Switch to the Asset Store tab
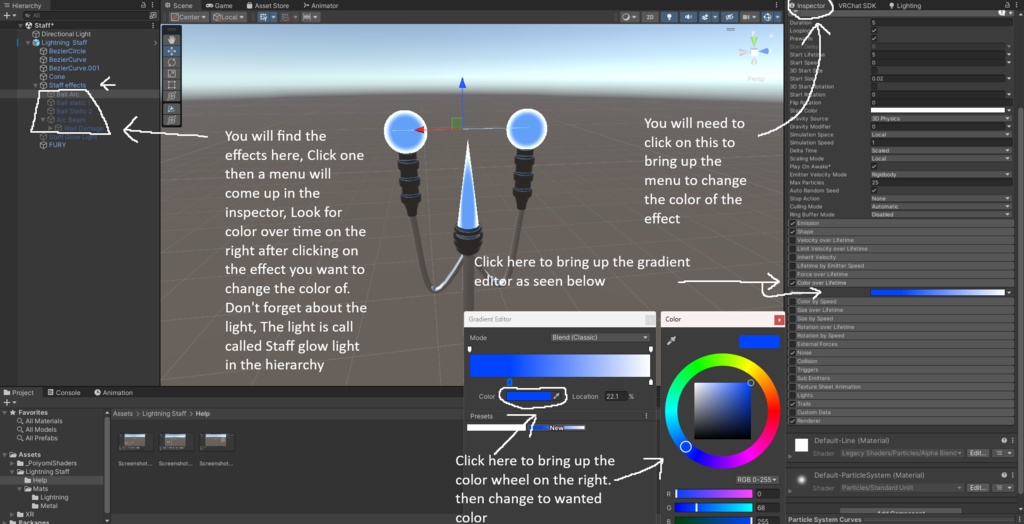This screenshot has width=1024, height=524. point(266,5)
